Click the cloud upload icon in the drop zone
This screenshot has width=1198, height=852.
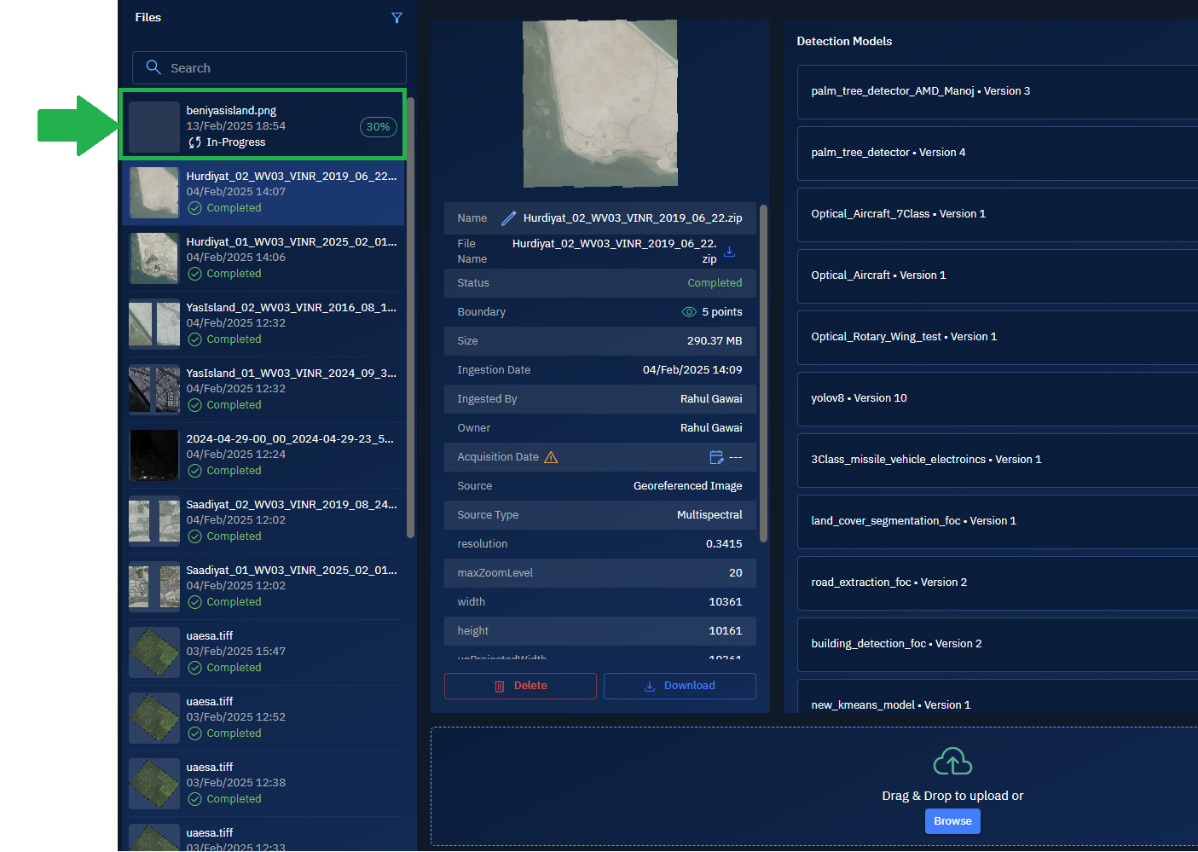952,761
